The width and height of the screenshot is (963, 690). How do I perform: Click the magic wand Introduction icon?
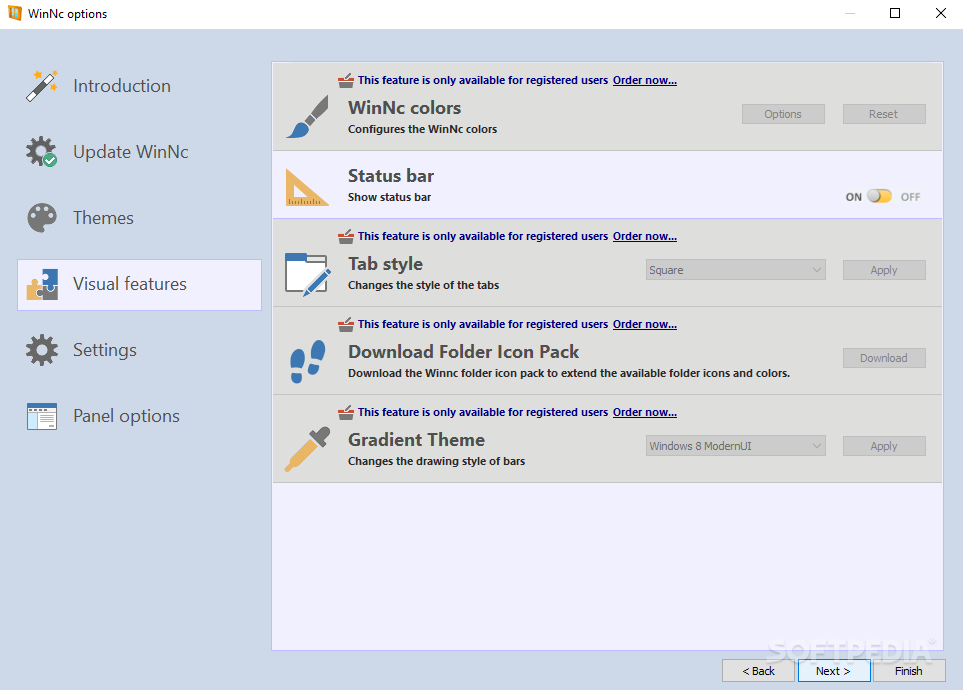[x=42, y=85]
